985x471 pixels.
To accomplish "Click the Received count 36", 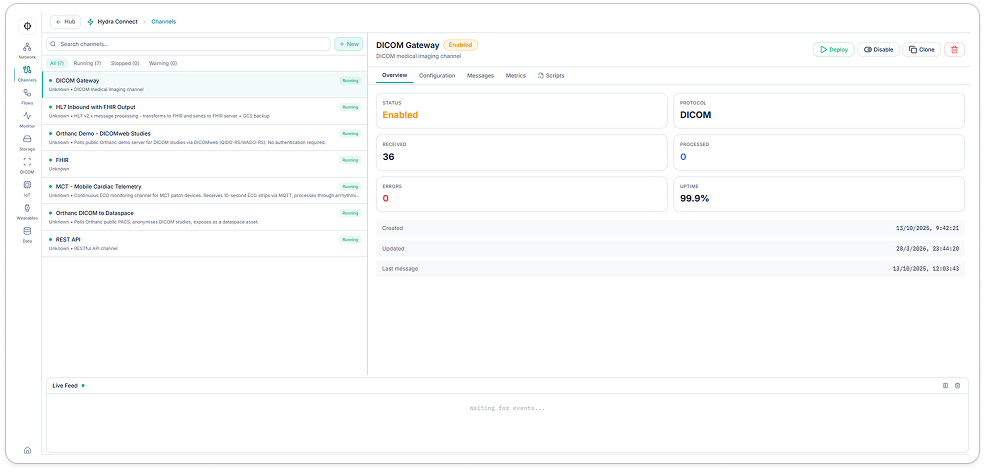I will pyautogui.click(x=388, y=157).
